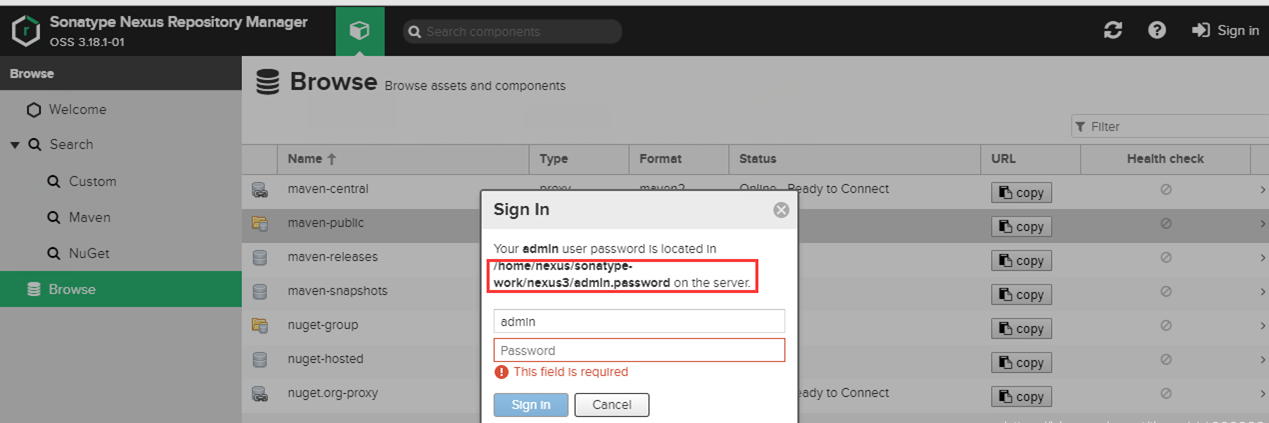Open nuget-group row chevron arrow
The image size is (1269, 423).
1262,326
